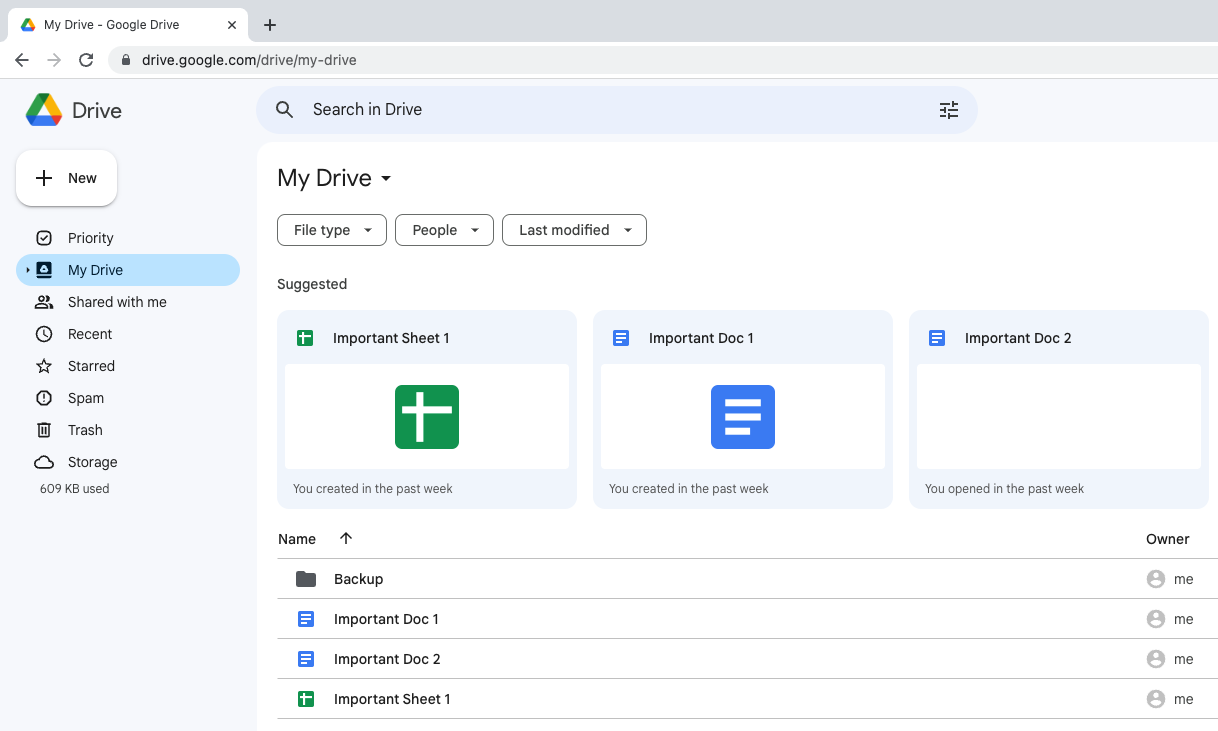Image resolution: width=1218 pixels, height=731 pixels.
Task: Open the File type filter dropdown
Action: [x=332, y=230]
